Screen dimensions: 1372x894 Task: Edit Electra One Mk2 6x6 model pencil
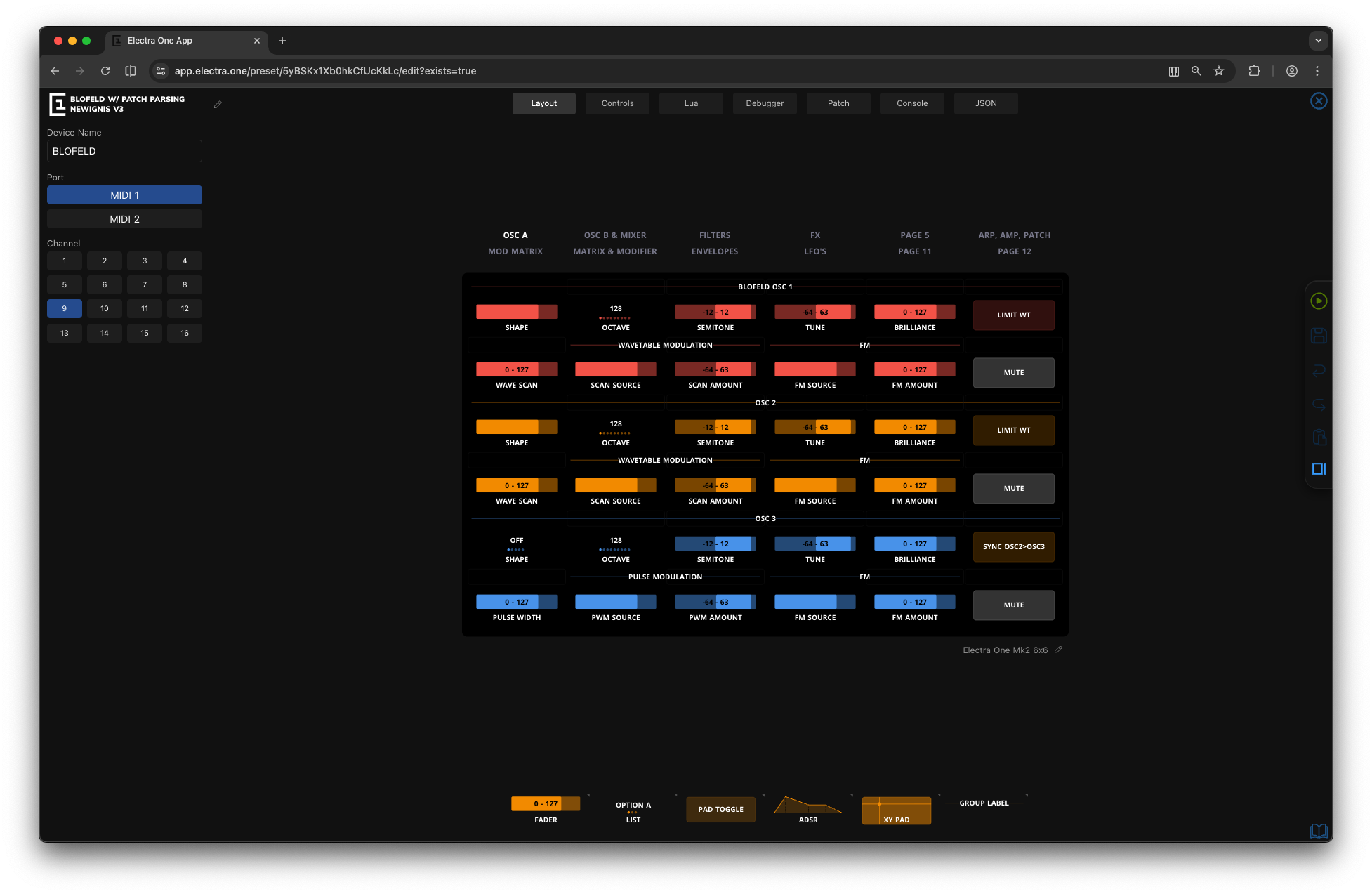[x=1058, y=650]
